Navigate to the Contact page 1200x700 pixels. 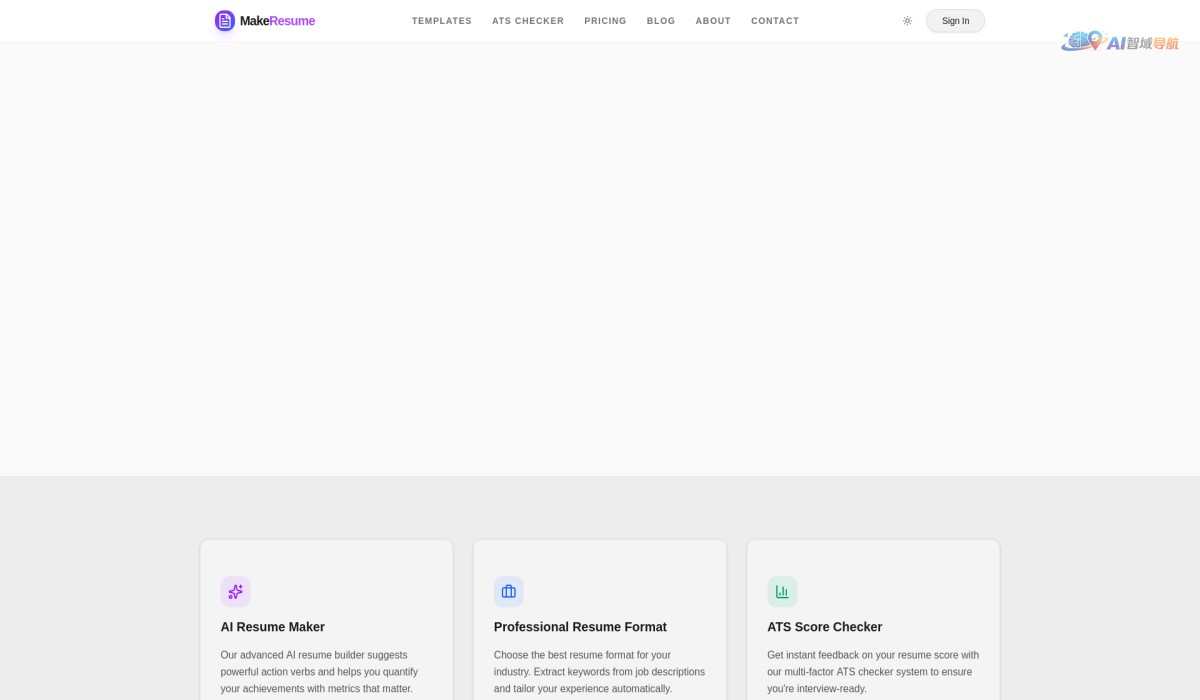click(775, 21)
